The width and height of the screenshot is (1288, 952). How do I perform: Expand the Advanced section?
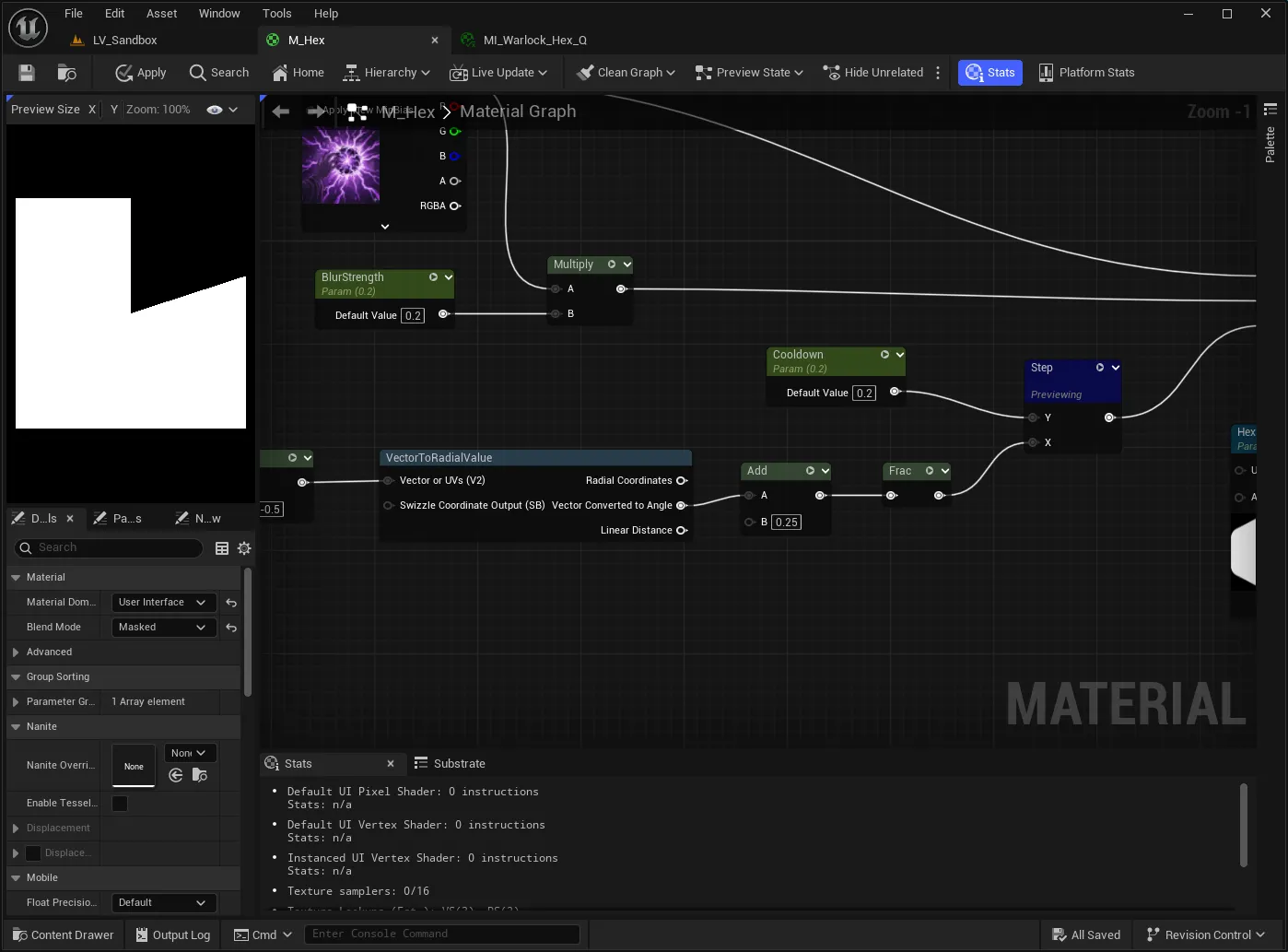pos(16,652)
